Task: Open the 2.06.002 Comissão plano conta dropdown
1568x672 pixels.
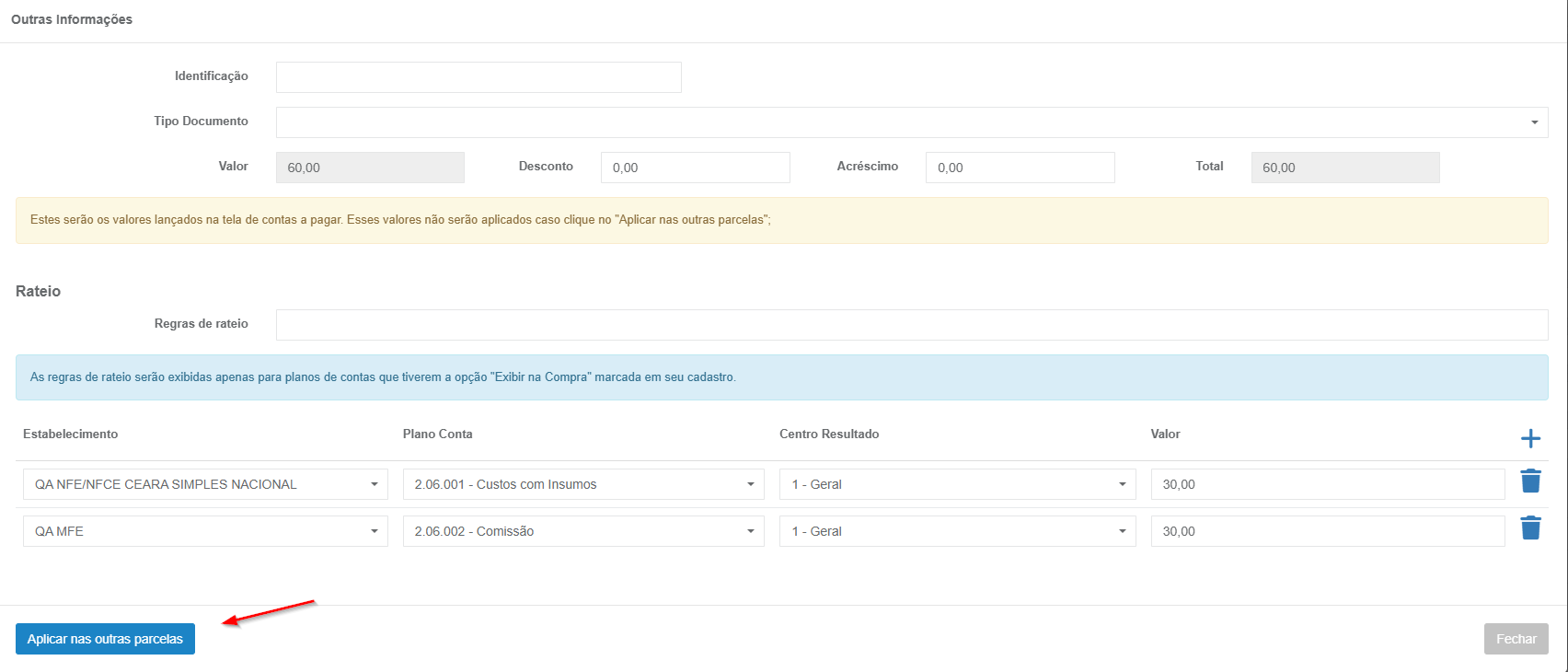Action: (582, 531)
